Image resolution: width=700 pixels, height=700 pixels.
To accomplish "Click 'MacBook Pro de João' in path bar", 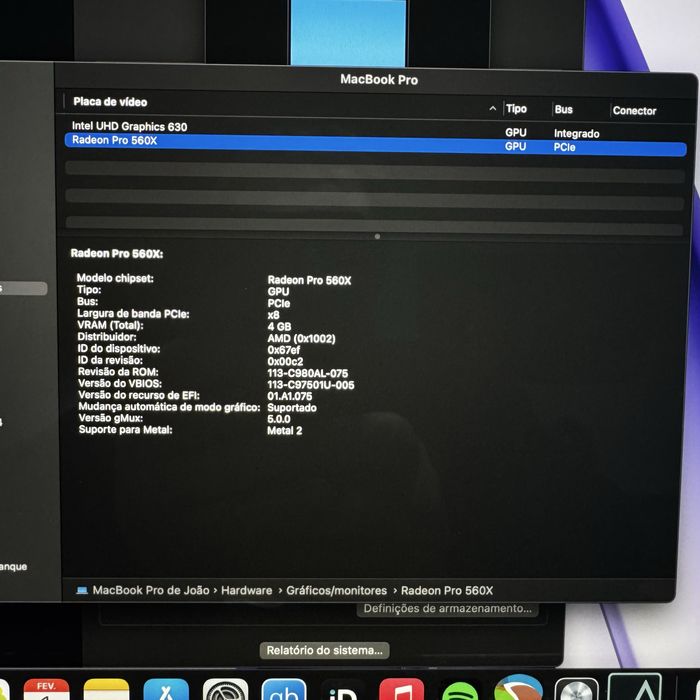I will (151, 590).
